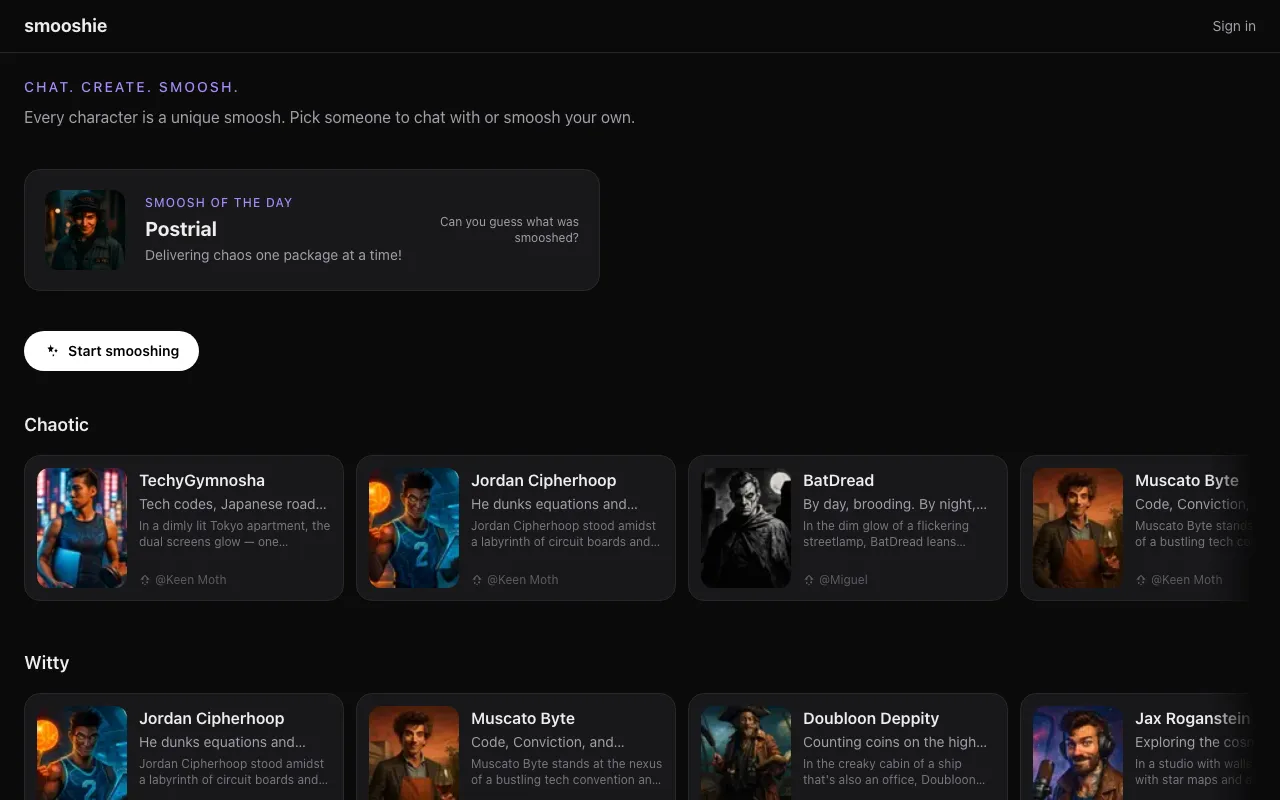
Task: Click the Witty section heading
Action: tap(46, 663)
